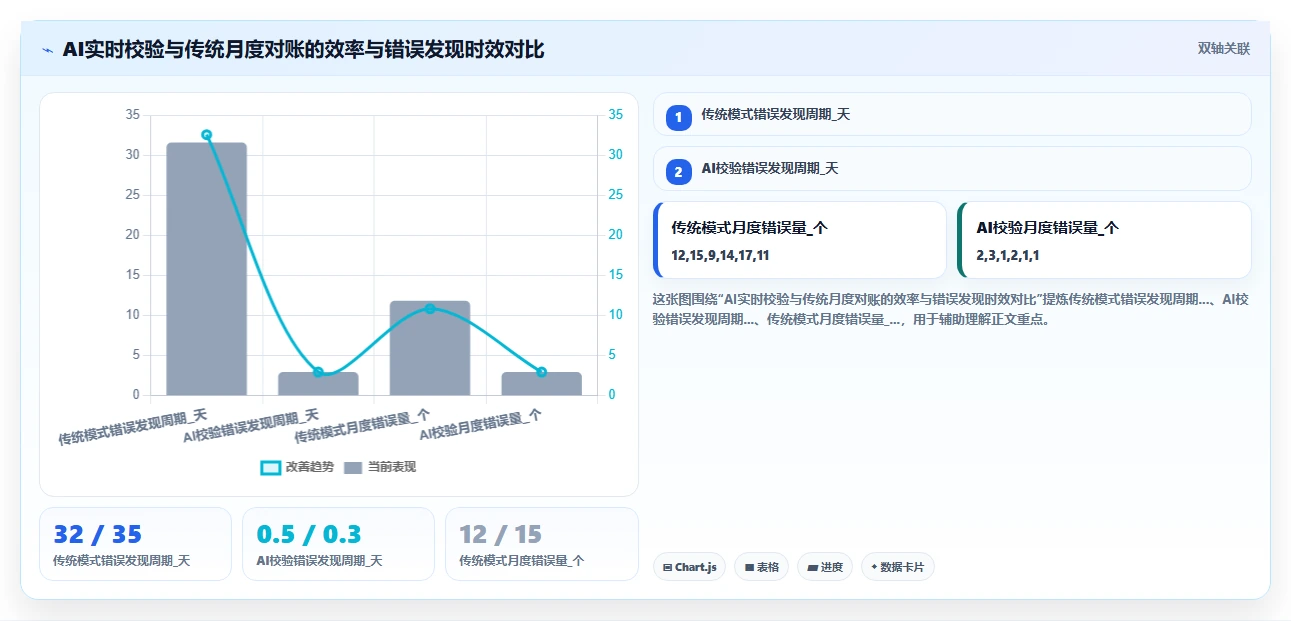Click the 当前表现 legend gray swatch
This screenshot has height=621, width=1291.
(x=353, y=467)
